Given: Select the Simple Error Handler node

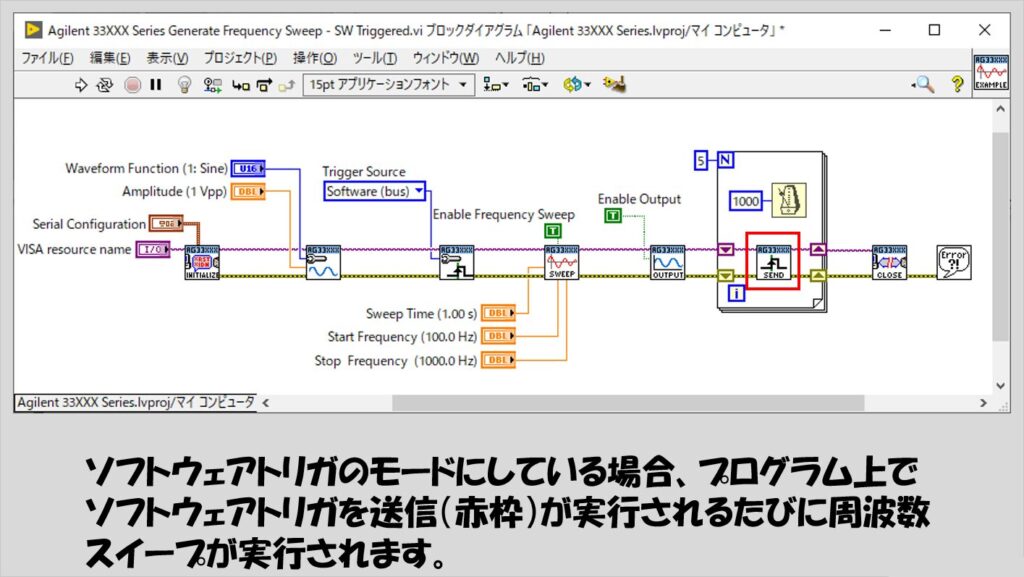Looking at the screenshot, I should 954,262.
